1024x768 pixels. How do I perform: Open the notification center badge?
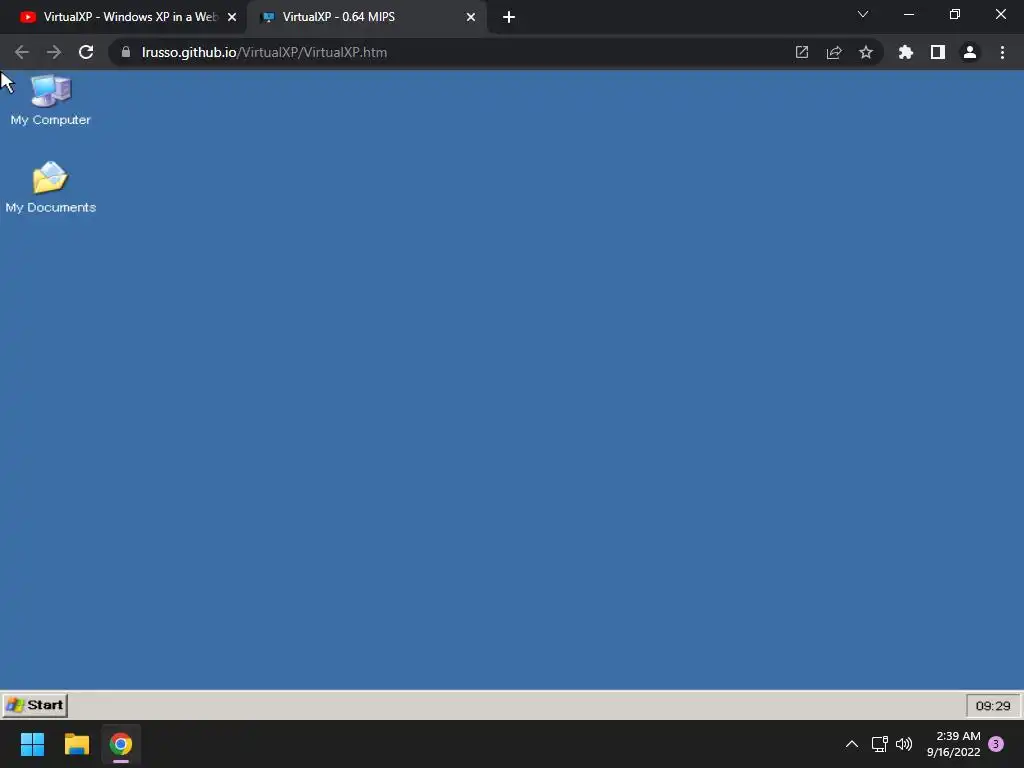click(996, 744)
